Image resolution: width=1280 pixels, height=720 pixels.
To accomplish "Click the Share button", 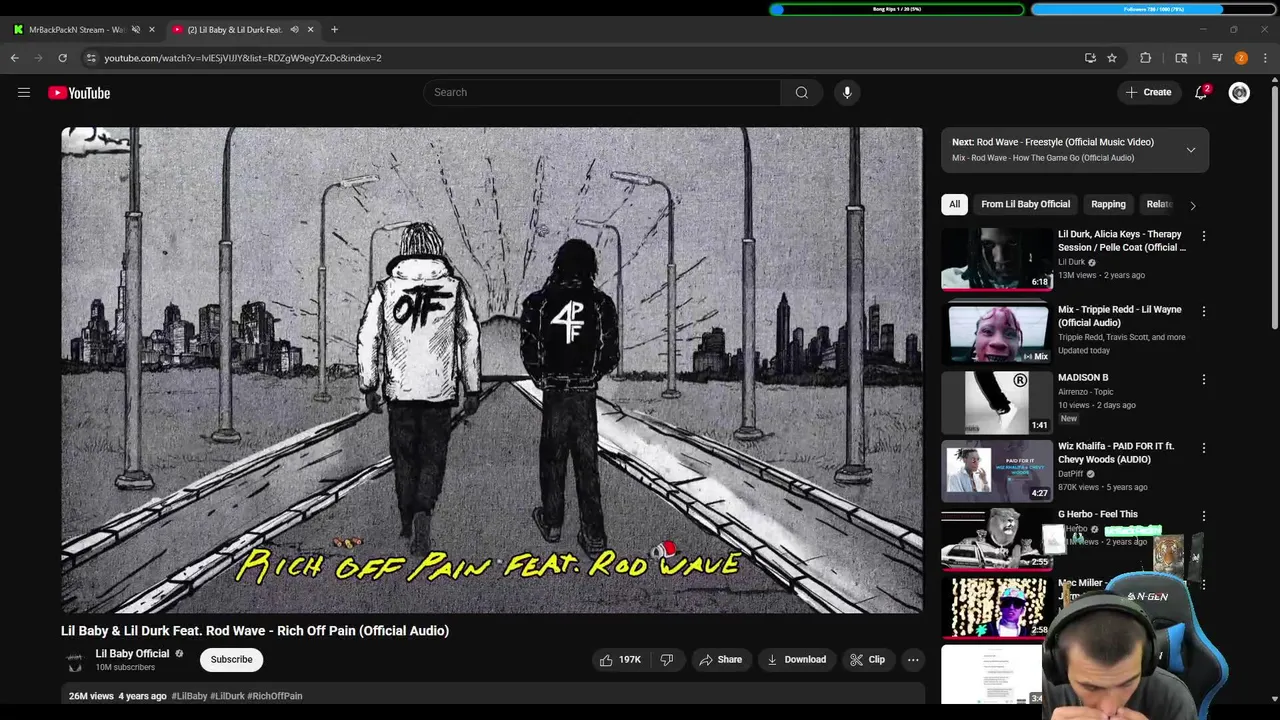I will tap(720, 660).
